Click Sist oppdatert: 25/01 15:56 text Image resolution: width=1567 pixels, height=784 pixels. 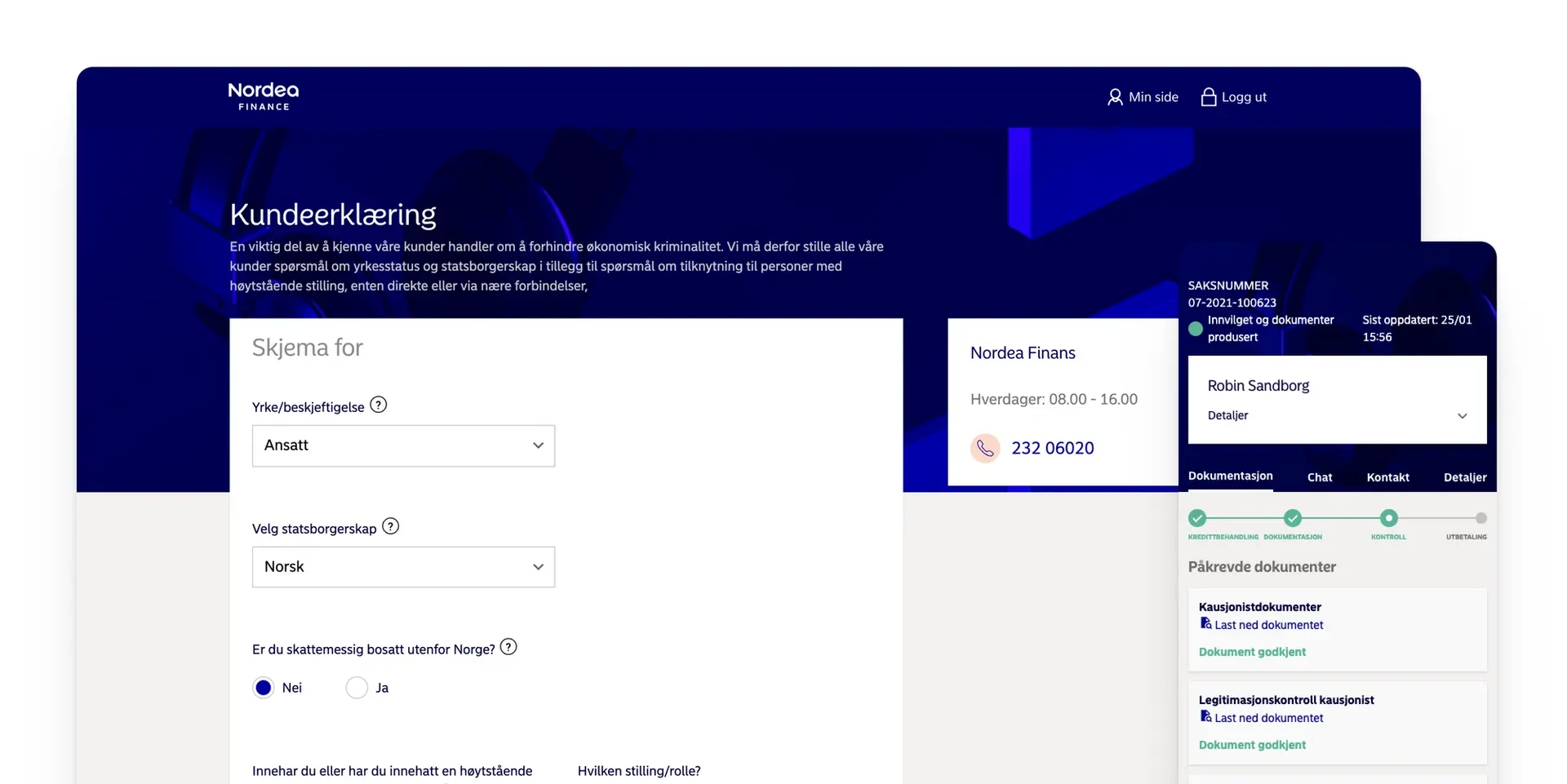point(1417,329)
